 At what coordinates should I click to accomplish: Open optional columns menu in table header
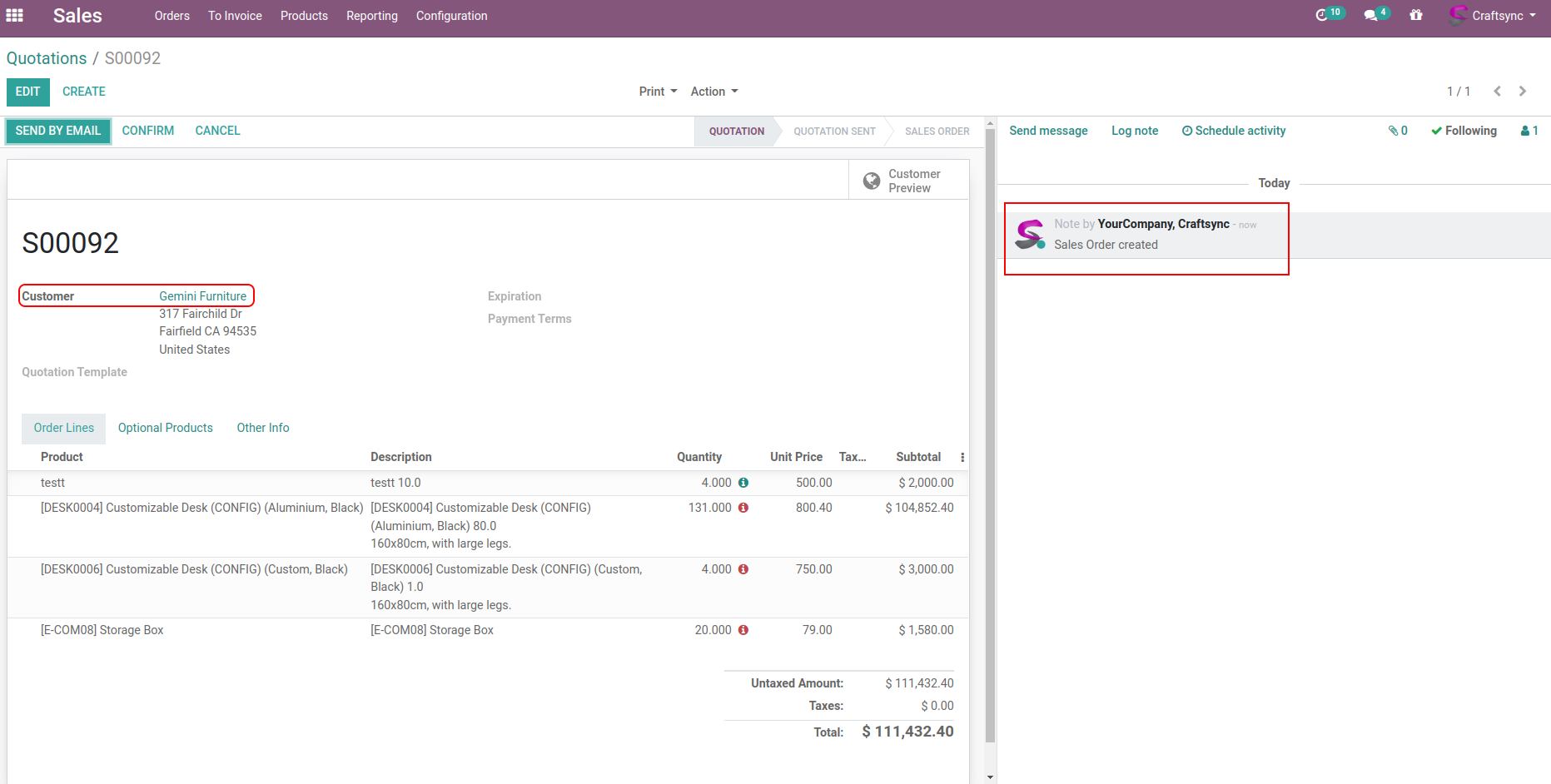[x=962, y=457]
